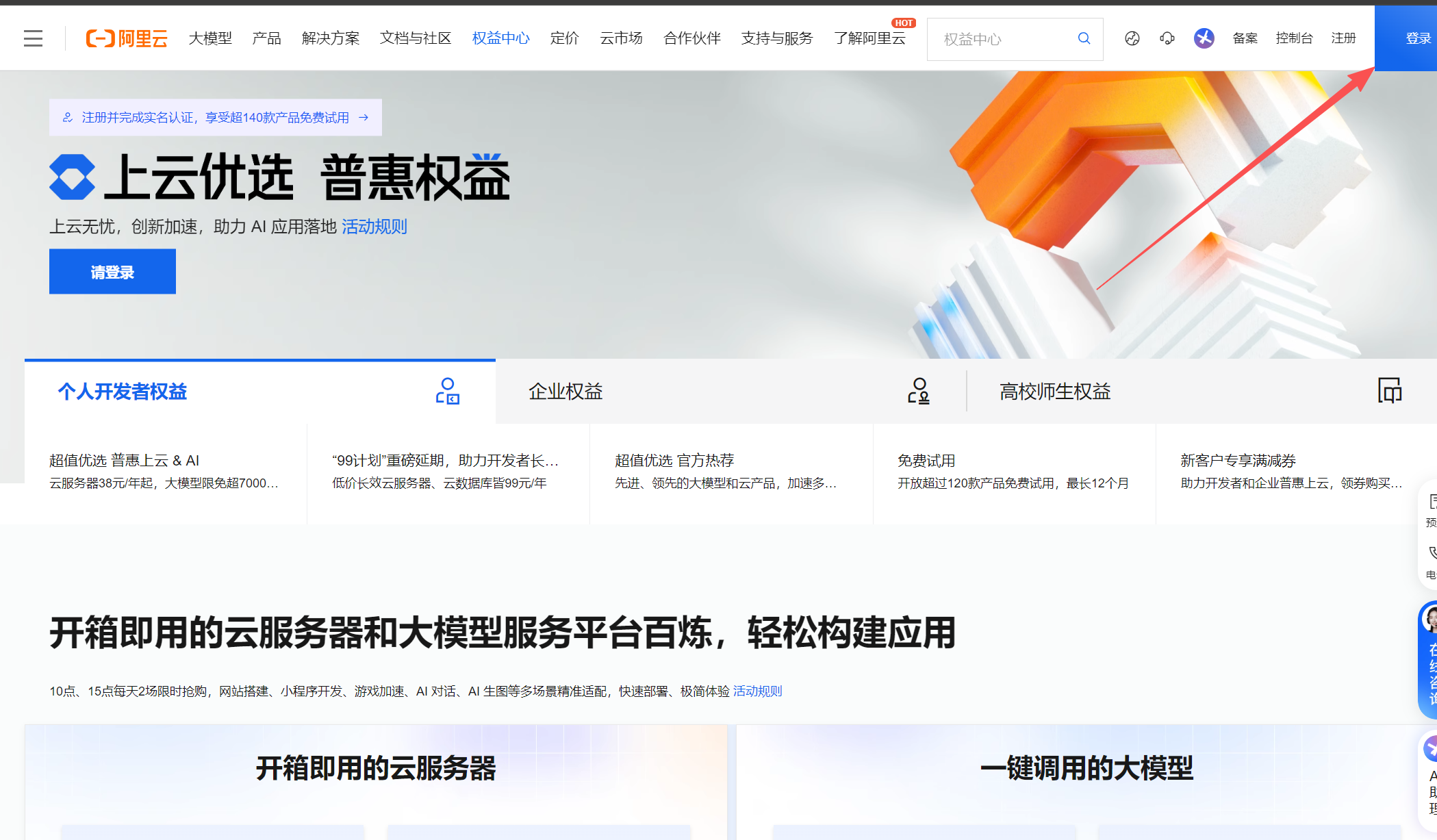1437x840 pixels.
Task: Select 高校师生权益 tab
Action: [x=1201, y=391]
